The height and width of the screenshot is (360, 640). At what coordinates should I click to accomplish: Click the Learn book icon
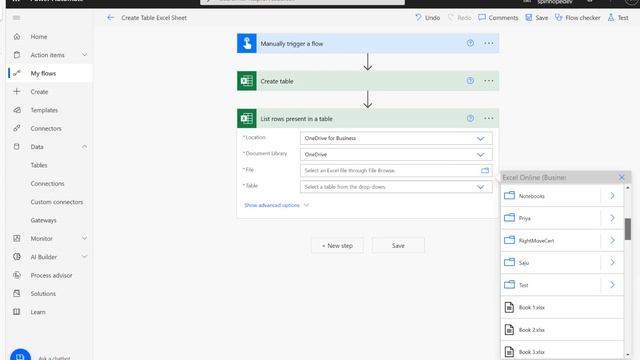17,312
